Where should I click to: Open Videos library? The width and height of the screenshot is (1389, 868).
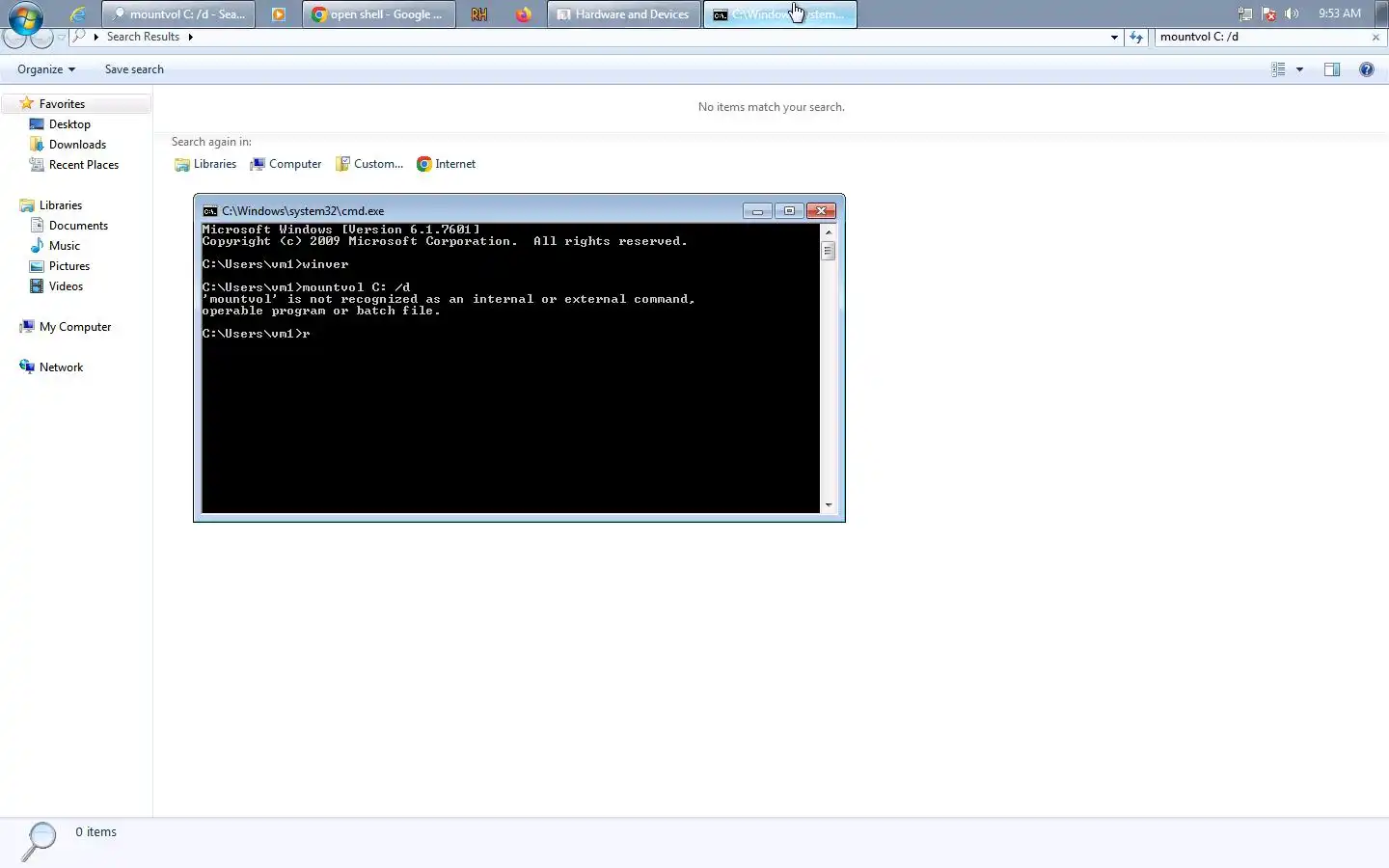[66, 286]
